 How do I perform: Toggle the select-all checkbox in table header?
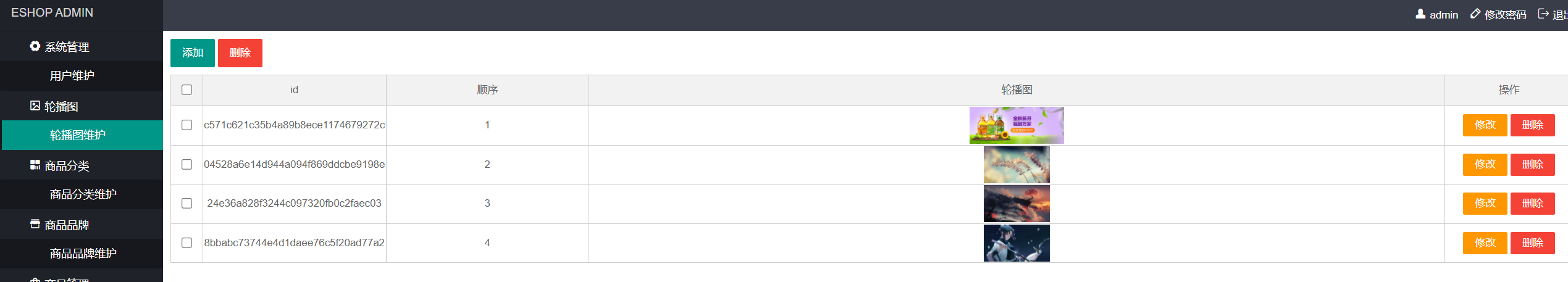pyautogui.click(x=187, y=90)
